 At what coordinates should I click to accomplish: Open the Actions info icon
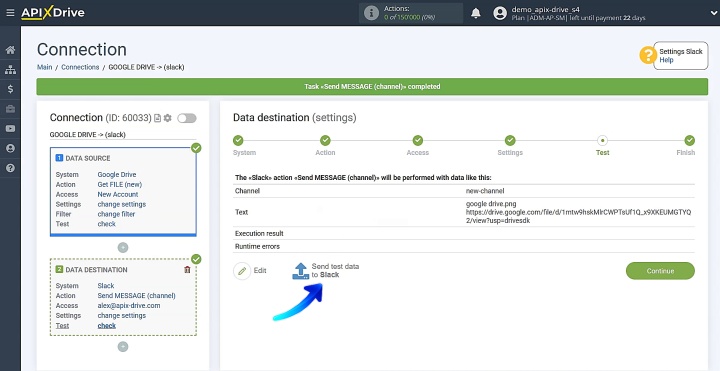pos(371,13)
